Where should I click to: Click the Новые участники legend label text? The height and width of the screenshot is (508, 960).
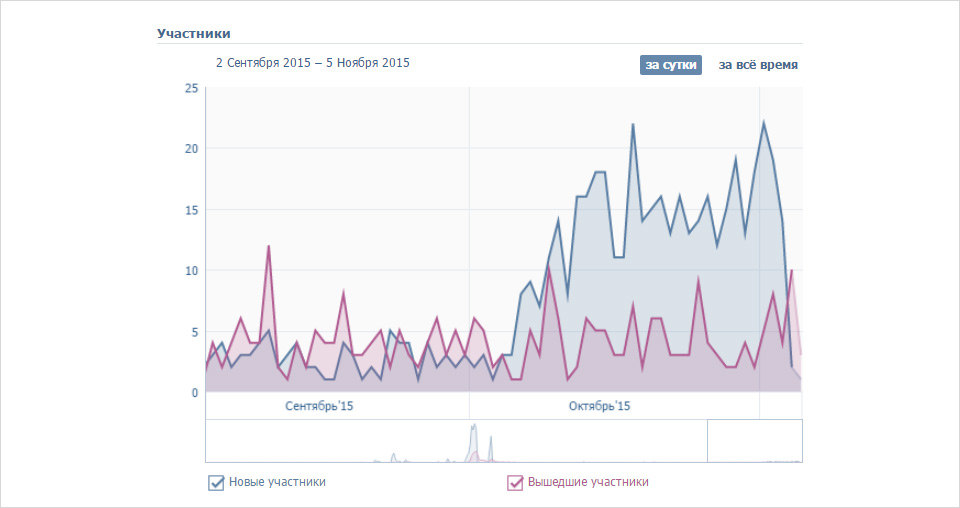277,482
